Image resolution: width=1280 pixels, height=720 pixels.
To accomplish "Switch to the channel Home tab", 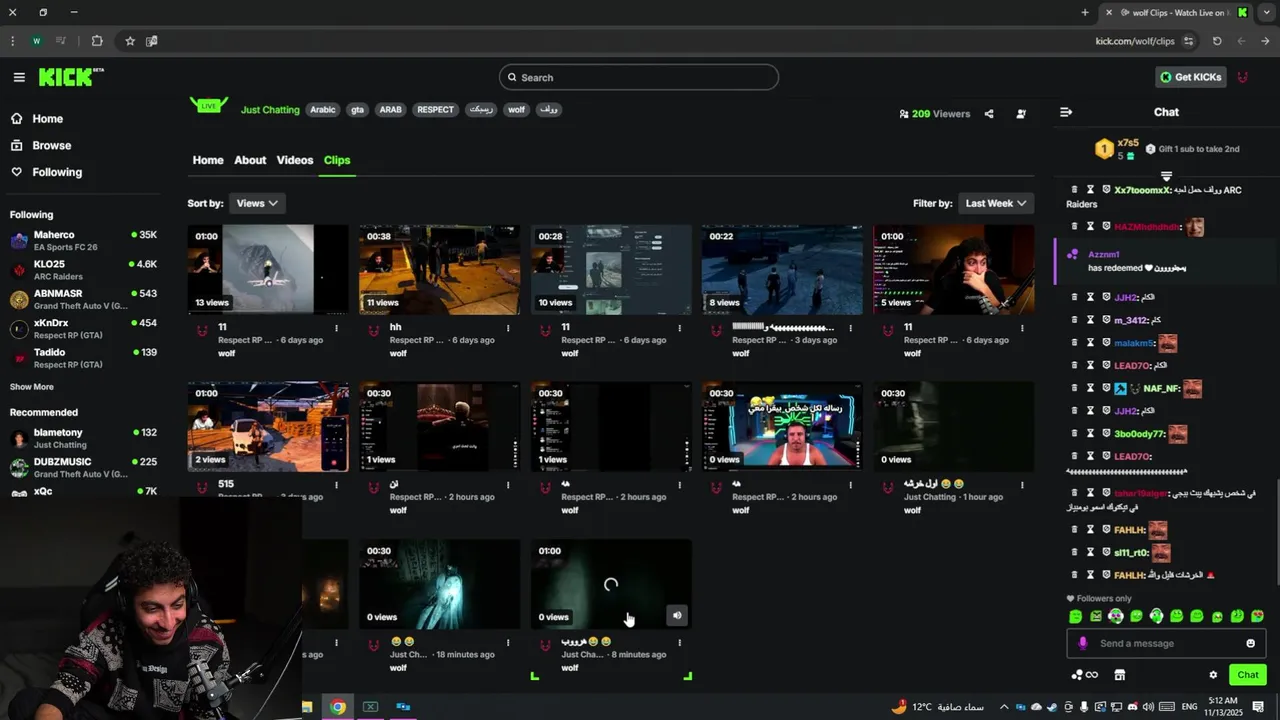I will coord(208,160).
